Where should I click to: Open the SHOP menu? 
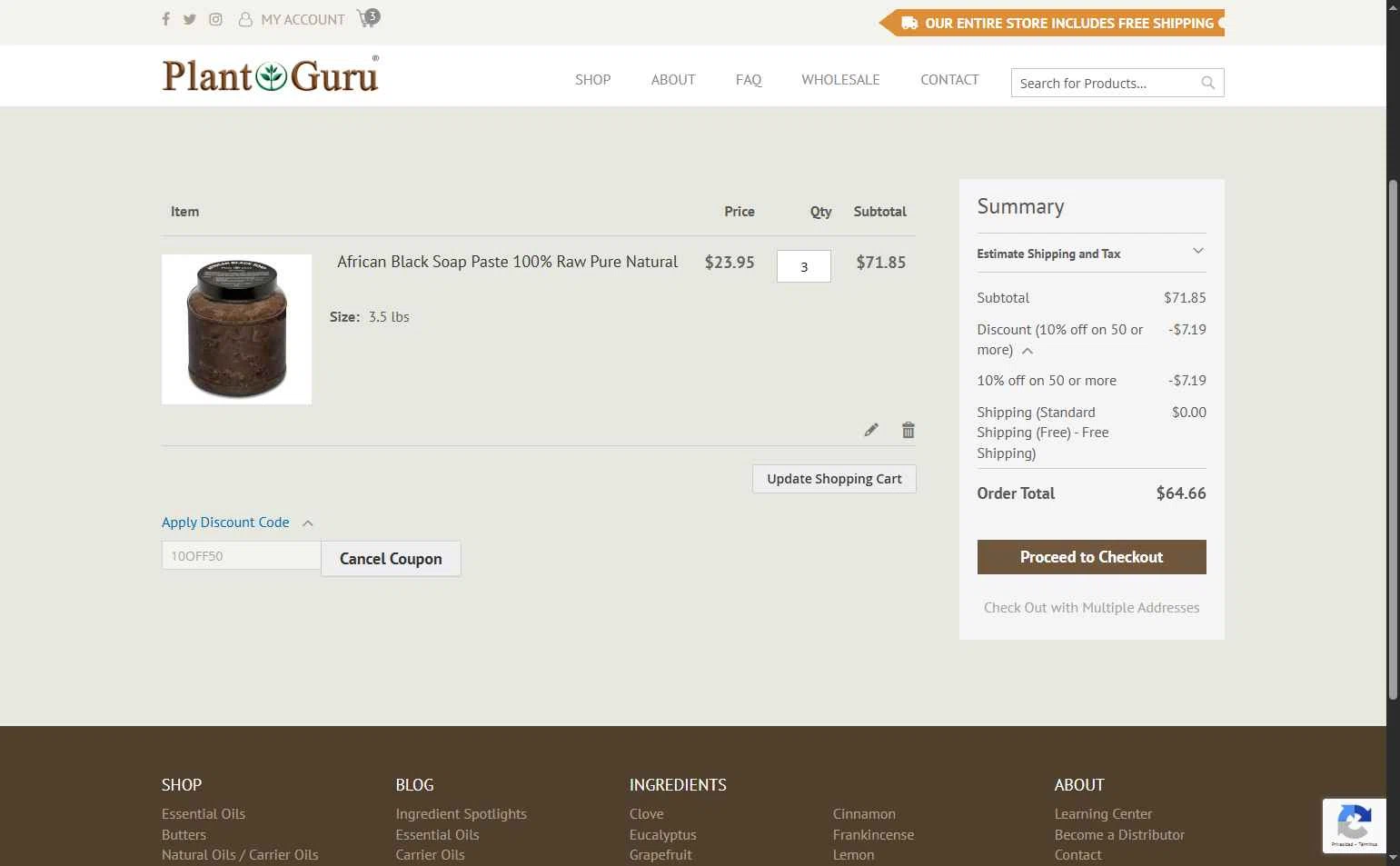click(592, 80)
